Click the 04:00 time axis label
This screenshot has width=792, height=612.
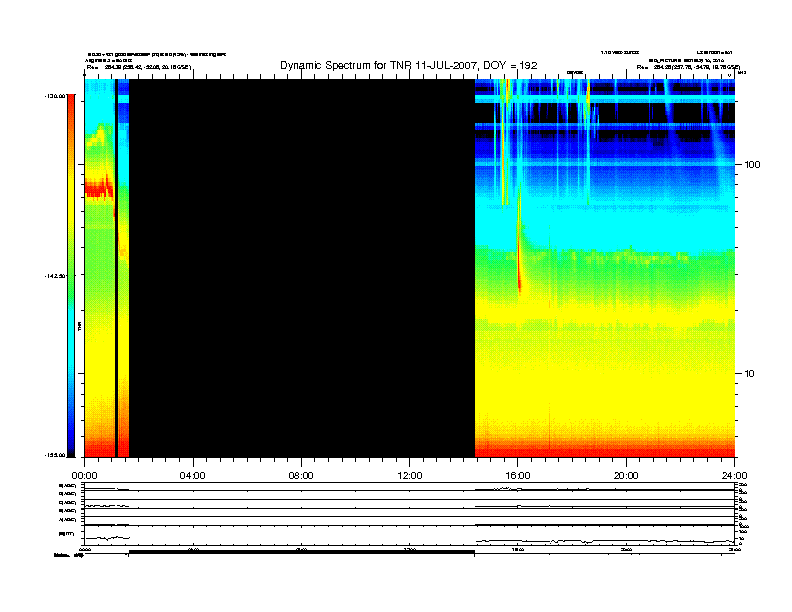click(x=193, y=476)
